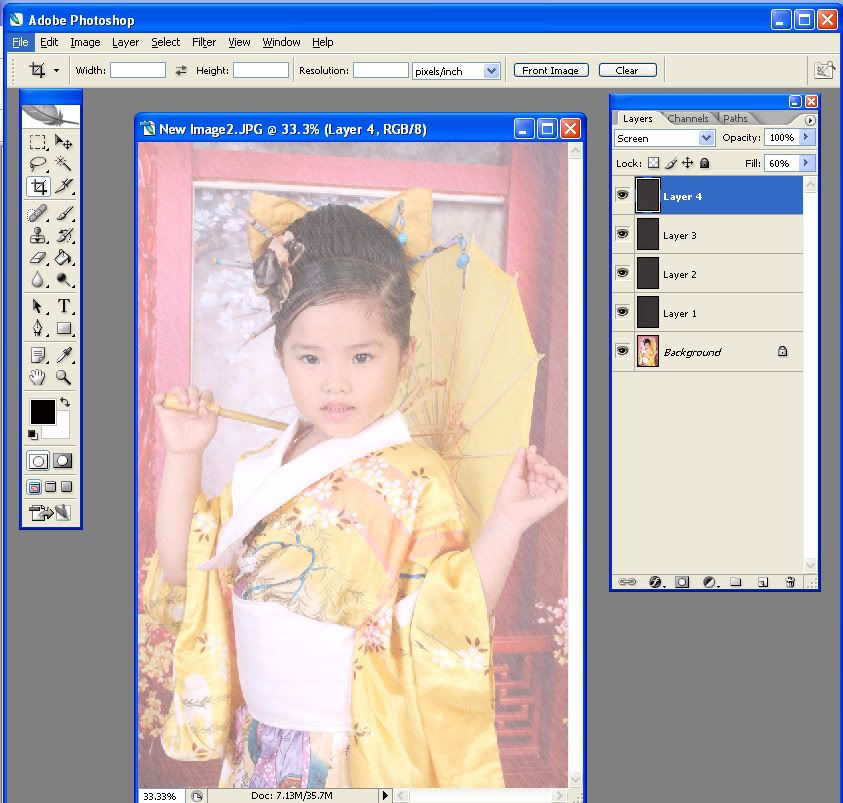This screenshot has width=843, height=803.
Task: Click the Front Image button
Action: tap(550, 70)
